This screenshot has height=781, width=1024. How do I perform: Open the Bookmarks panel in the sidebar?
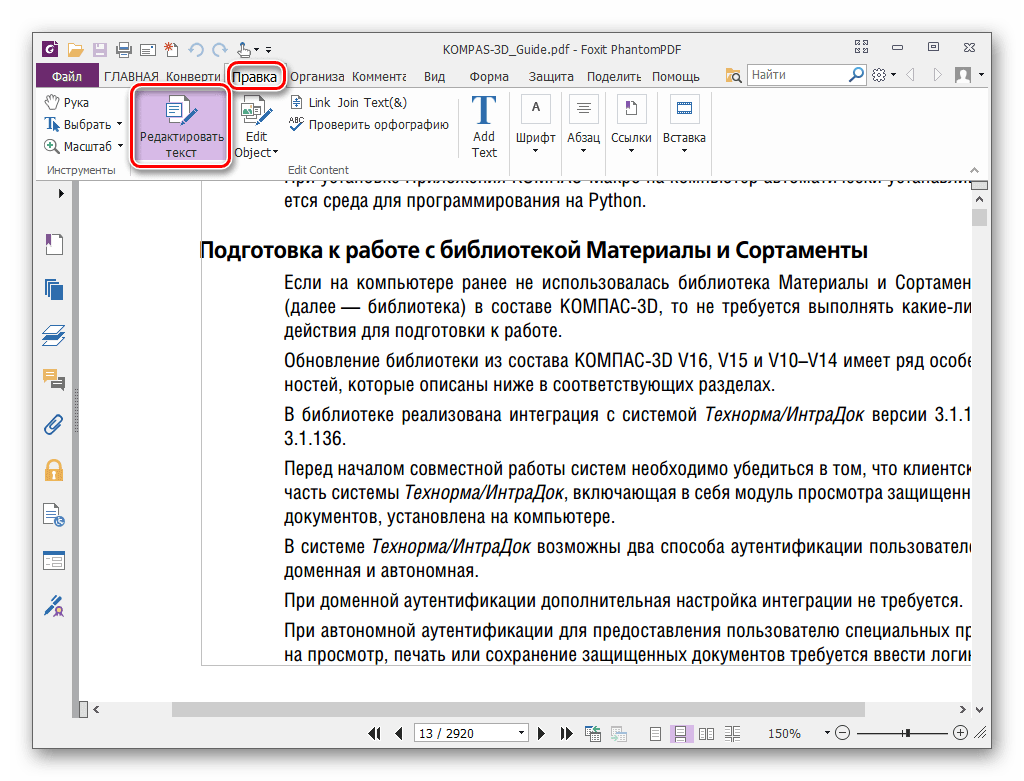[x=53, y=243]
